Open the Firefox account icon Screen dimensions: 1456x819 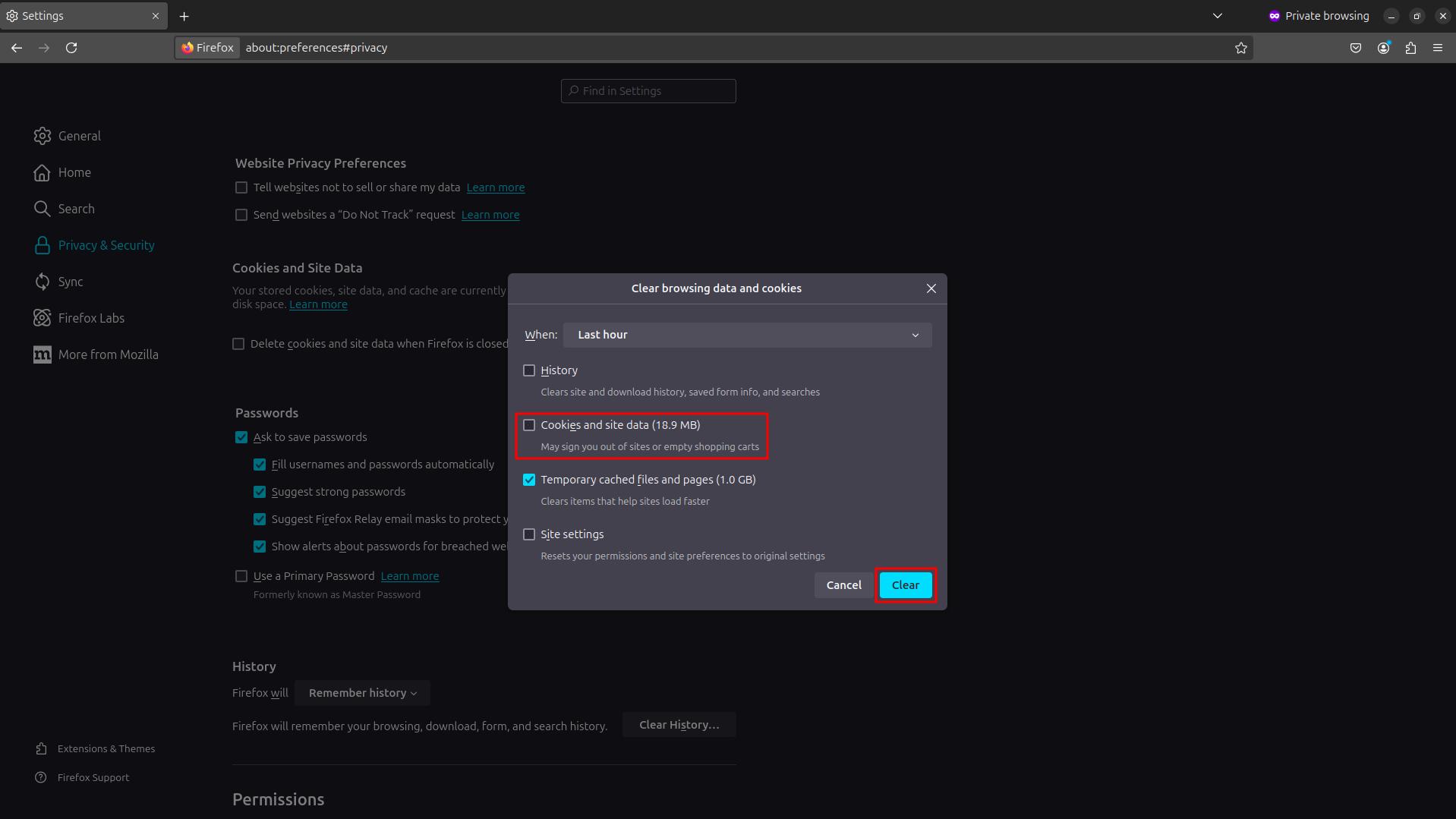[x=1384, y=48]
